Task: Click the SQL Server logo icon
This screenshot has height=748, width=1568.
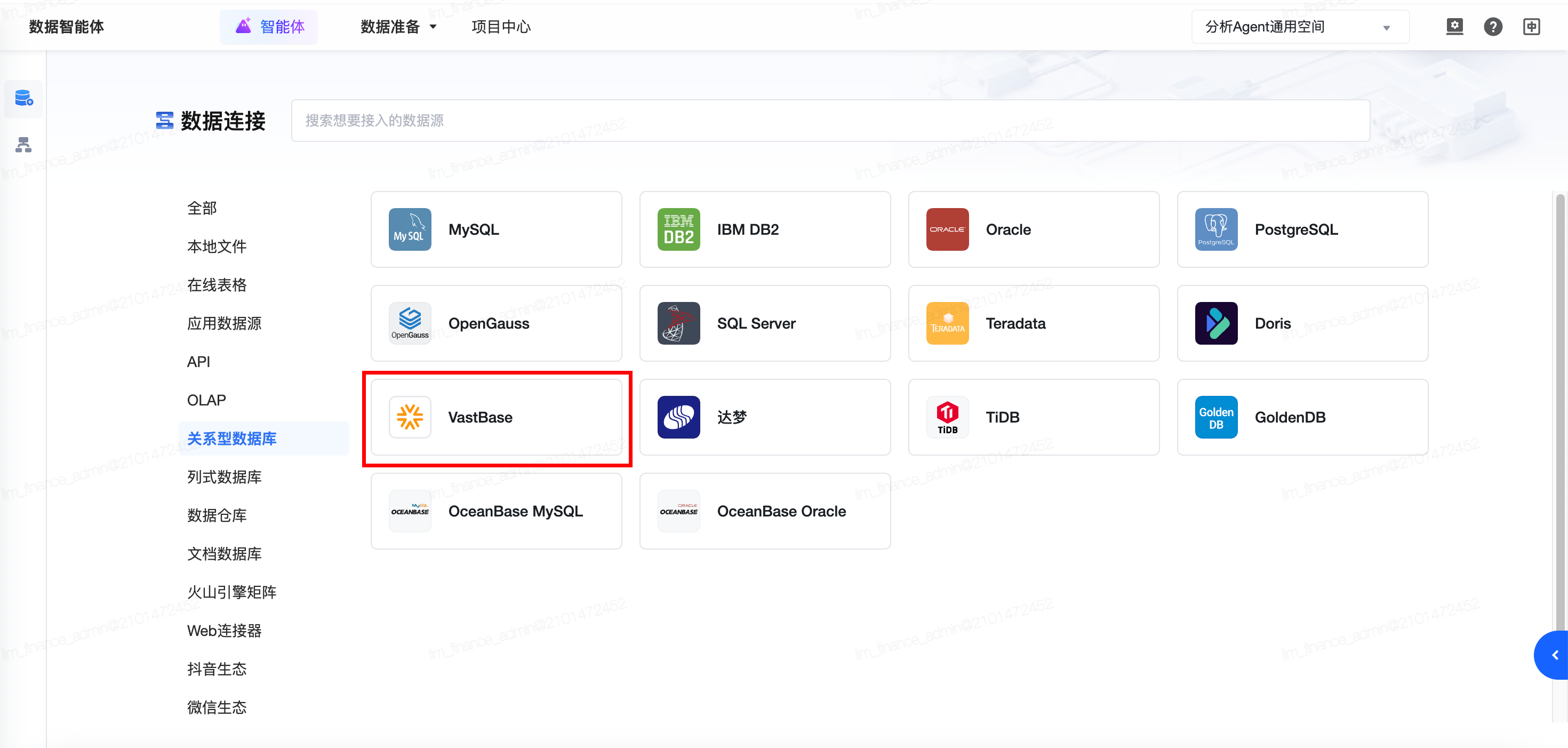Action: pos(679,323)
